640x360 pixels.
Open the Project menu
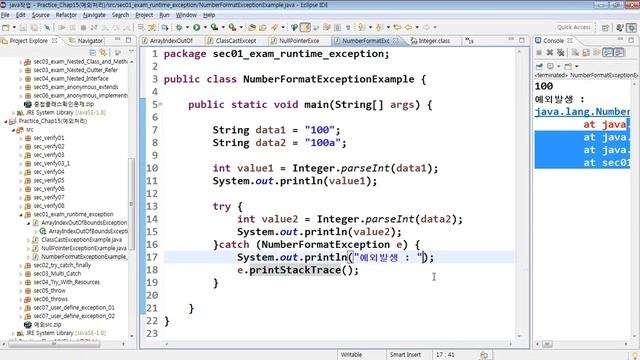[x=144, y=15]
